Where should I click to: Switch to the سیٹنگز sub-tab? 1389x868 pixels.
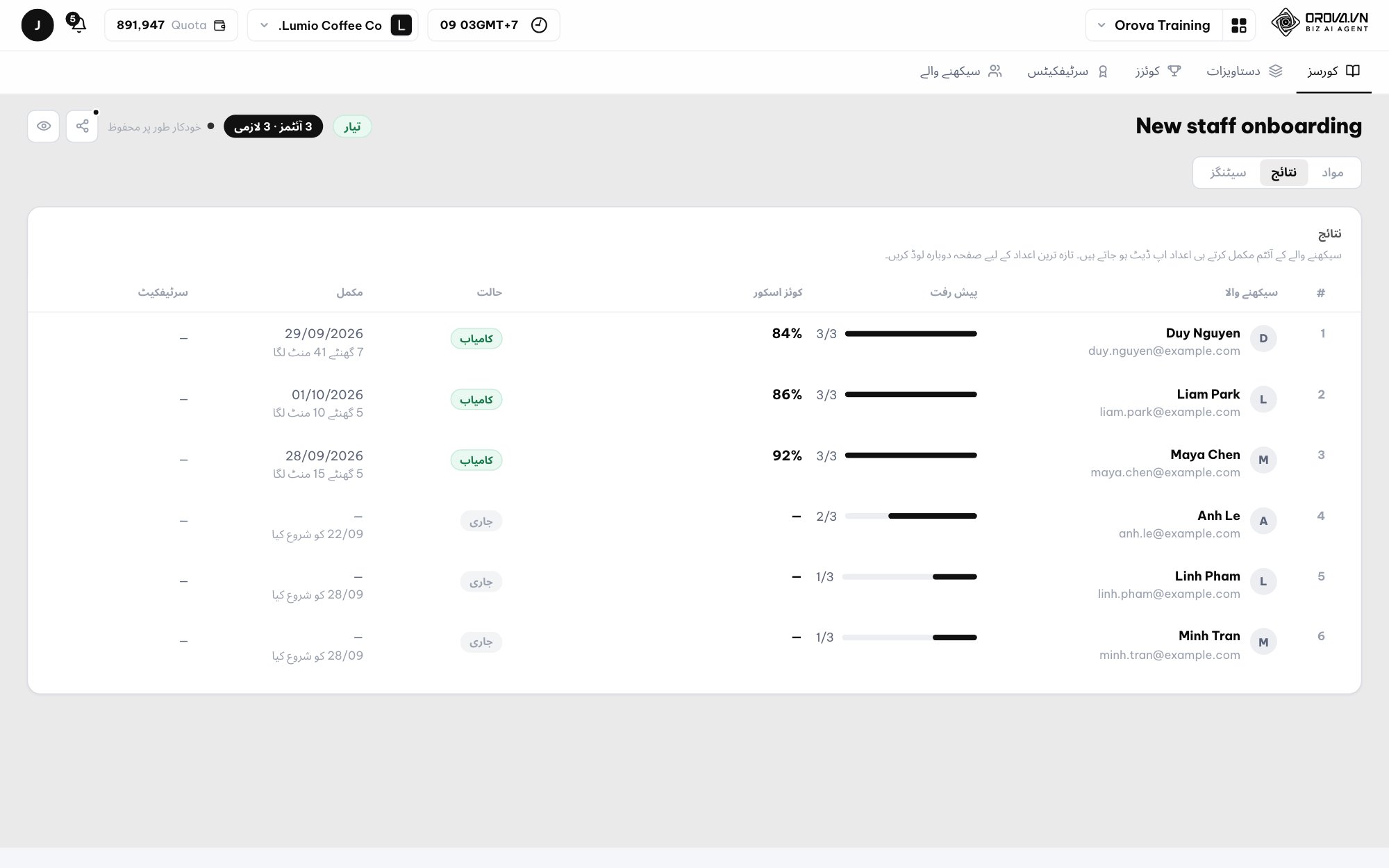point(1228,172)
